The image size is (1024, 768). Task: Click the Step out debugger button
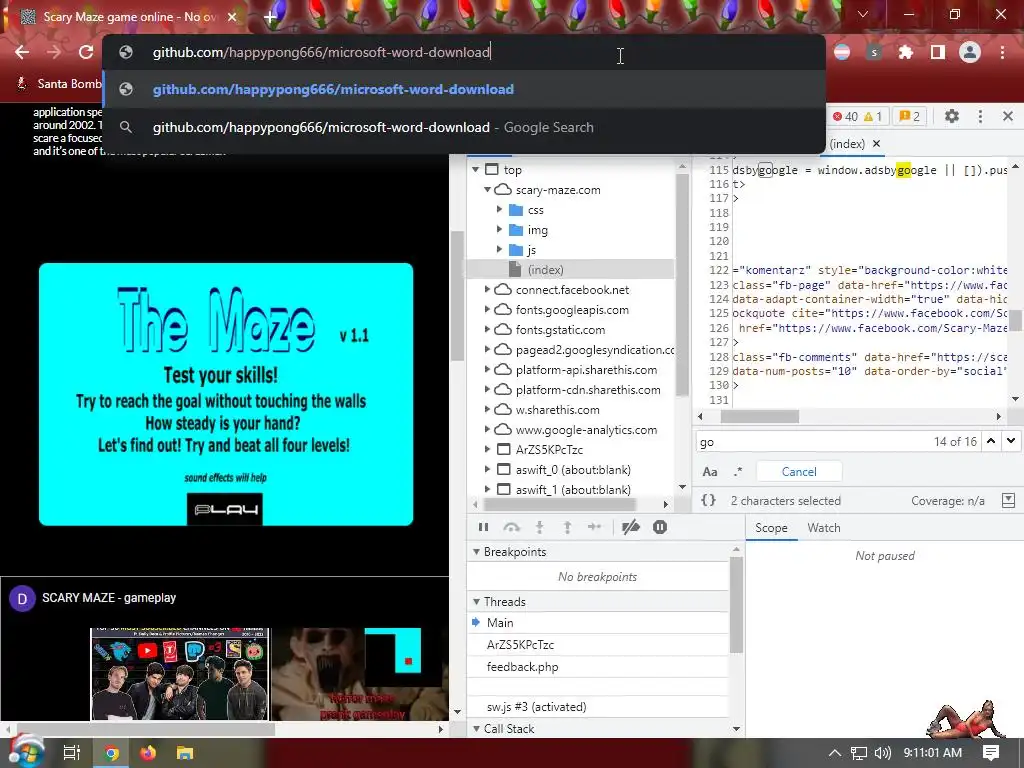coord(567,528)
